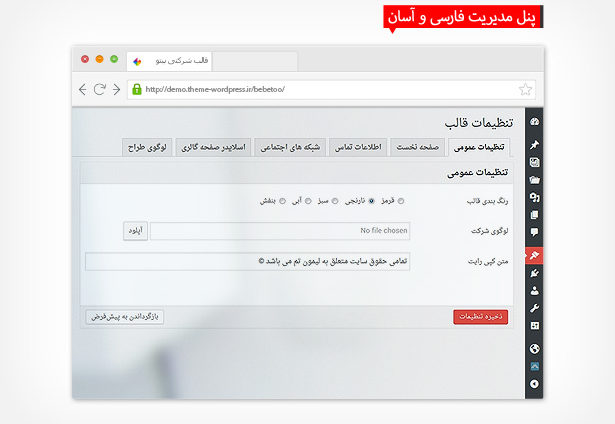The image size is (615, 424).
Task: Open Plugins via the plug sidebar icon
Action: tap(535, 272)
